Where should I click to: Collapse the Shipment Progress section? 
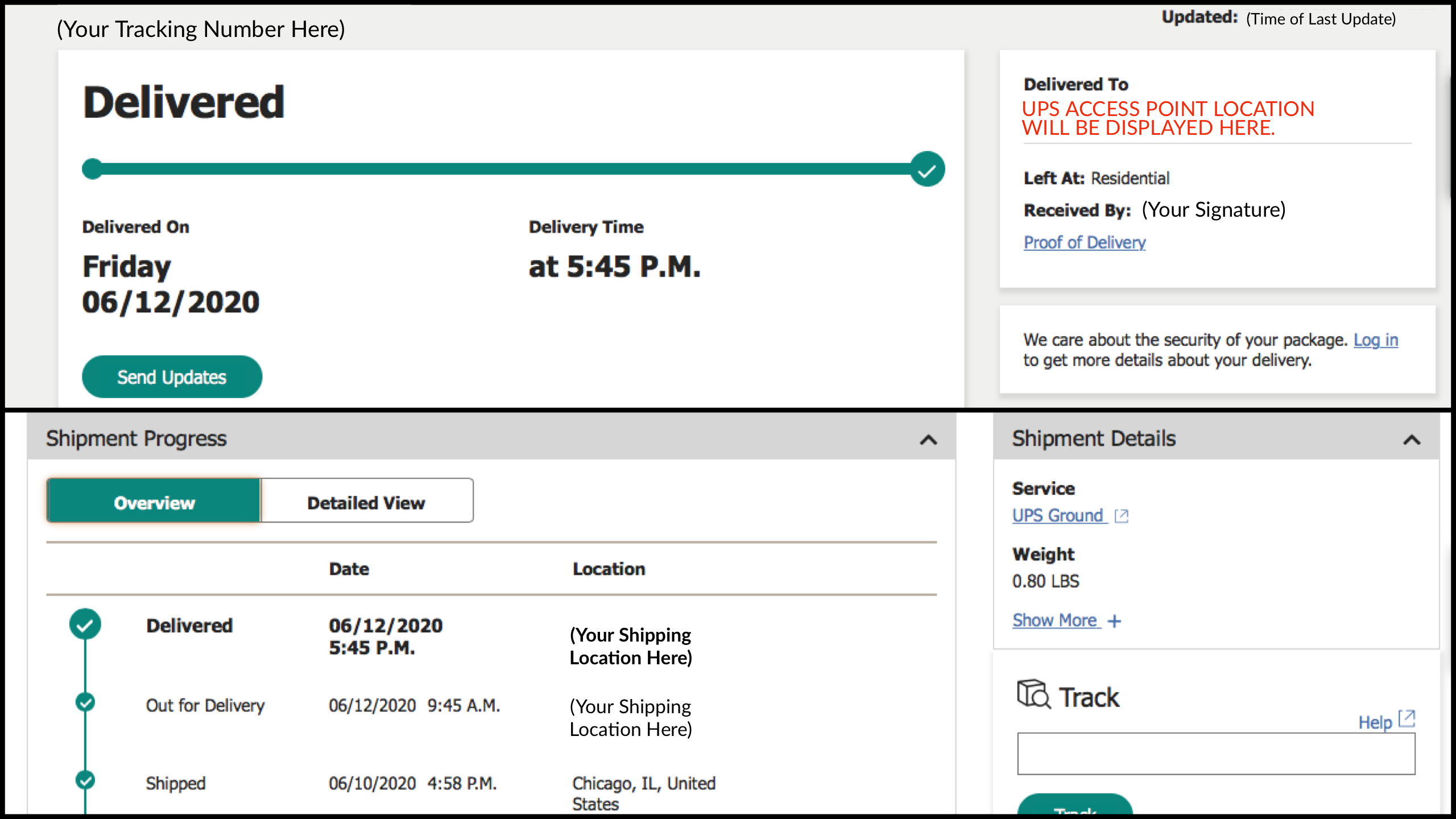tap(928, 440)
